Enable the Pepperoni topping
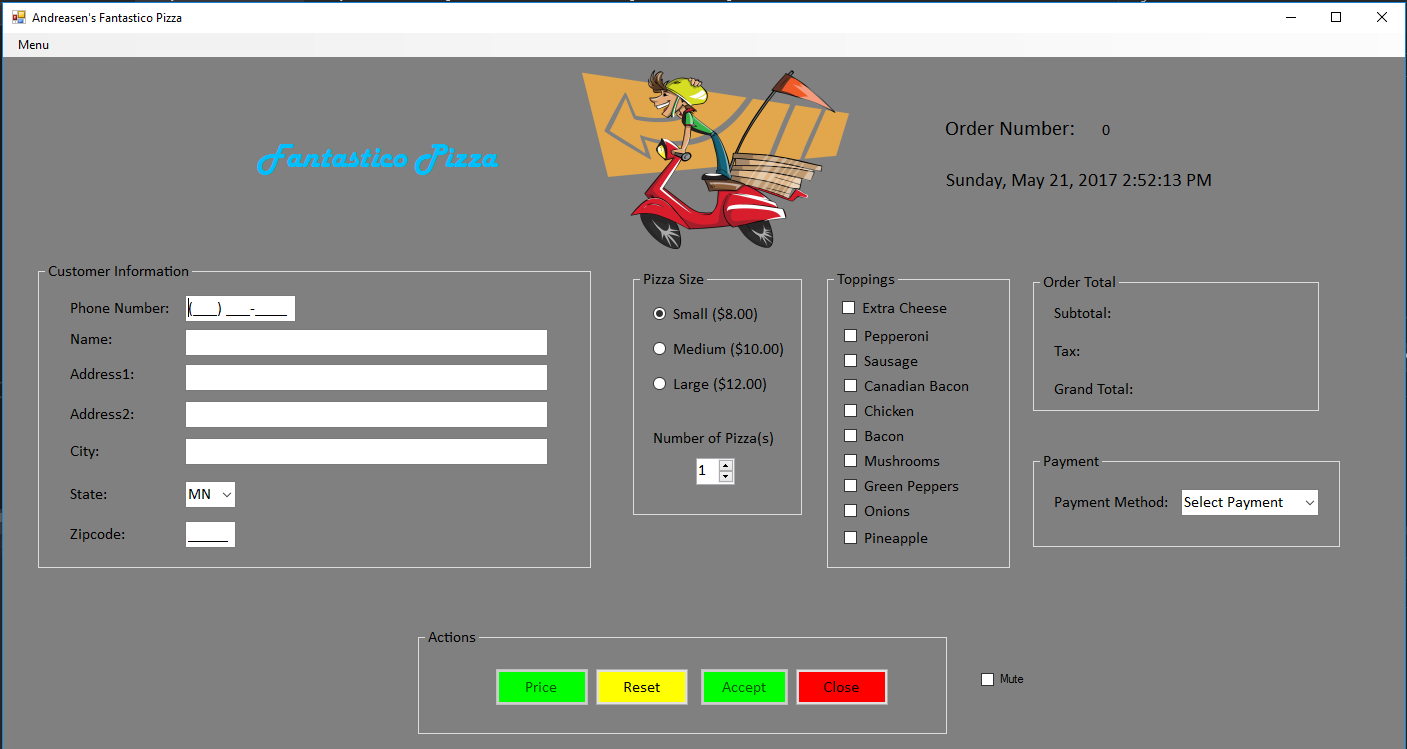The image size is (1407, 749). 849,335
